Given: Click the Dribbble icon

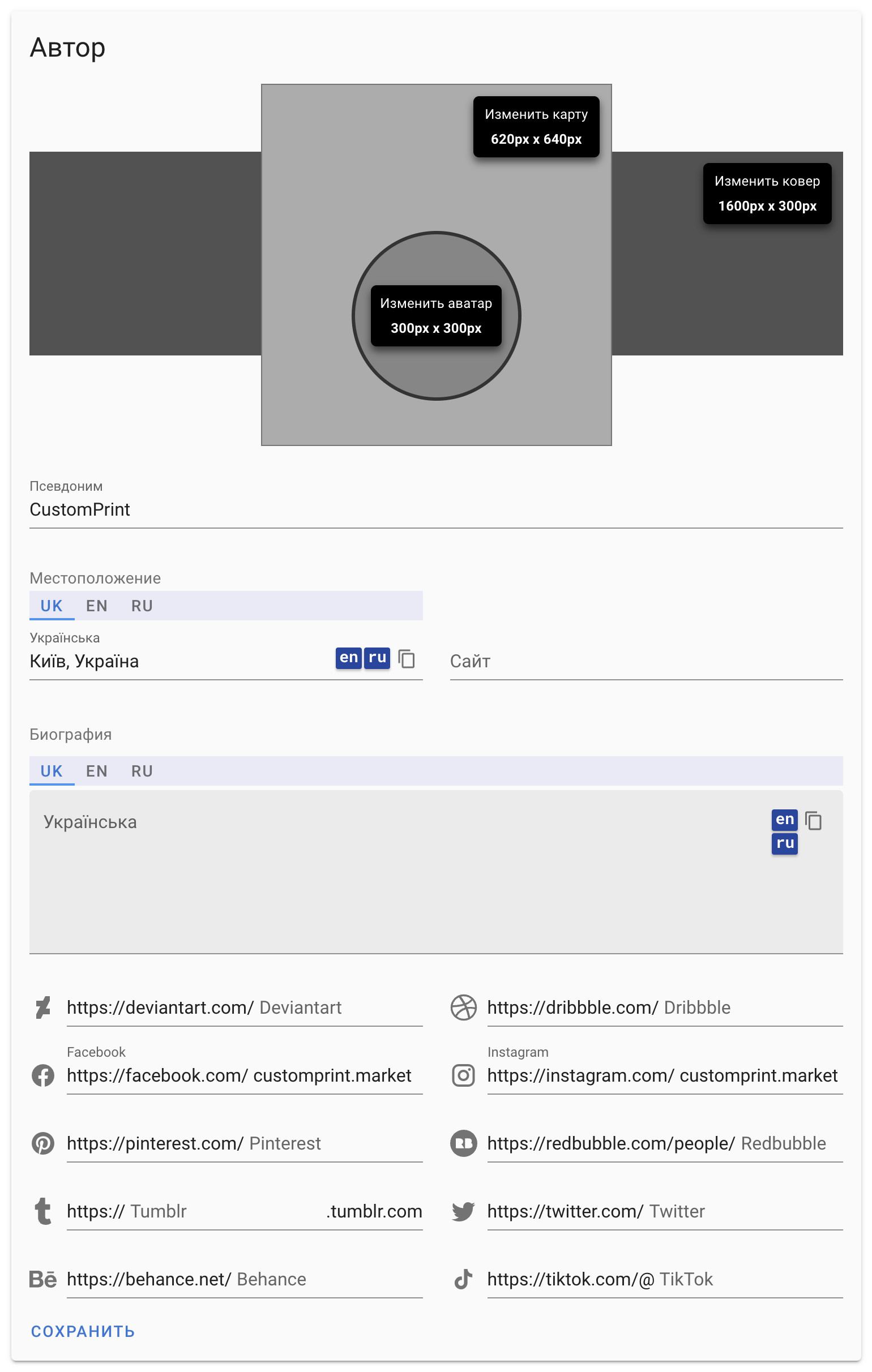Looking at the screenshot, I should (463, 1007).
